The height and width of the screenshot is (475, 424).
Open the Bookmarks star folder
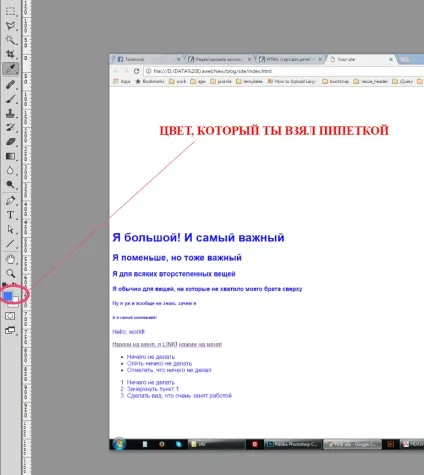click(x=150, y=81)
